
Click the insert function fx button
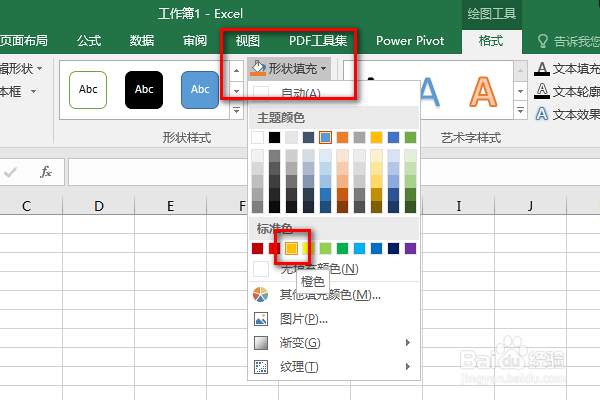pos(46,172)
